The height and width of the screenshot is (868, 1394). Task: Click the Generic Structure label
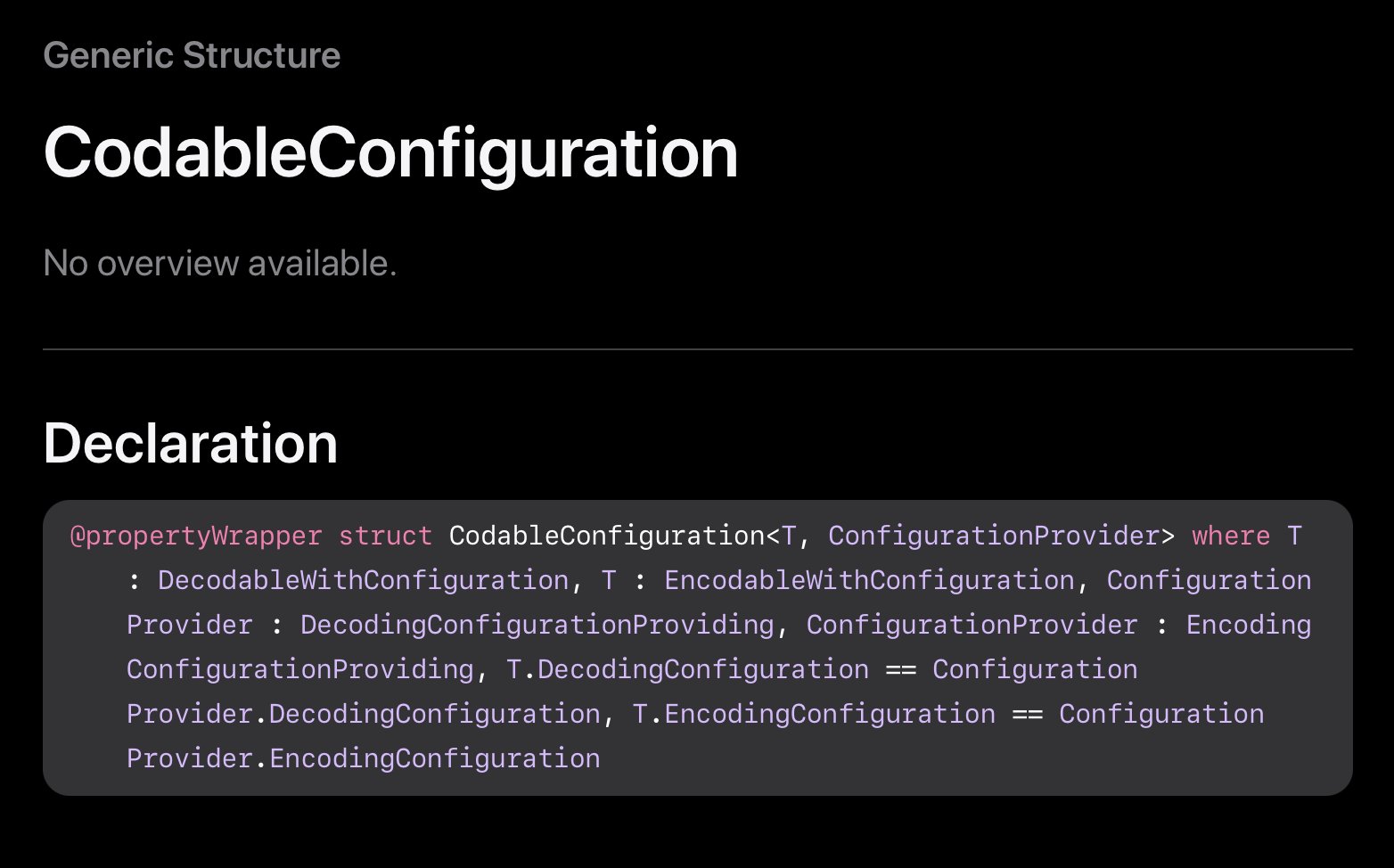click(x=192, y=55)
